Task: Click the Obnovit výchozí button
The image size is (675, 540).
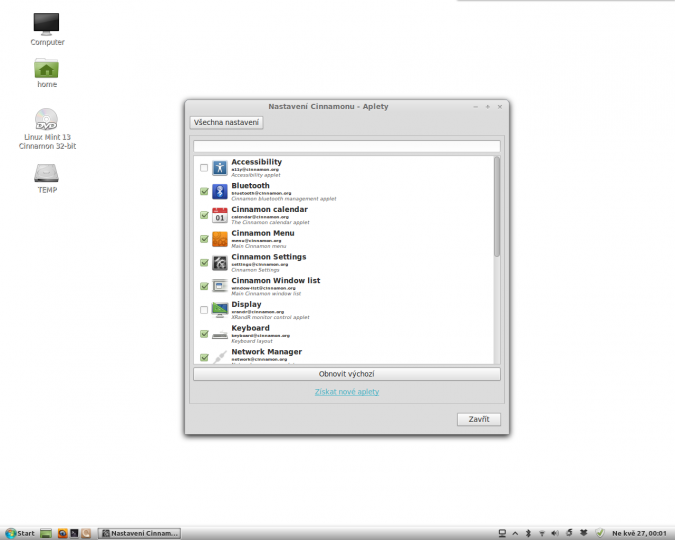Action: (x=347, y=374)
